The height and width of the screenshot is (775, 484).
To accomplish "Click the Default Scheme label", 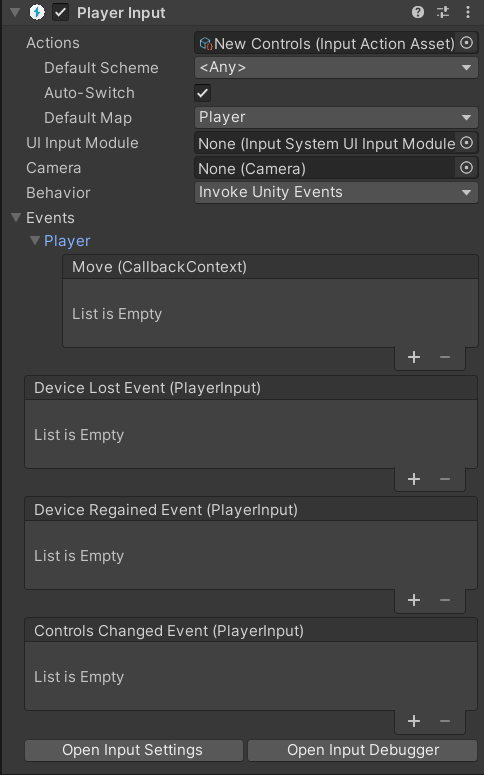I will pyautogui.click(x=101, y=68).
